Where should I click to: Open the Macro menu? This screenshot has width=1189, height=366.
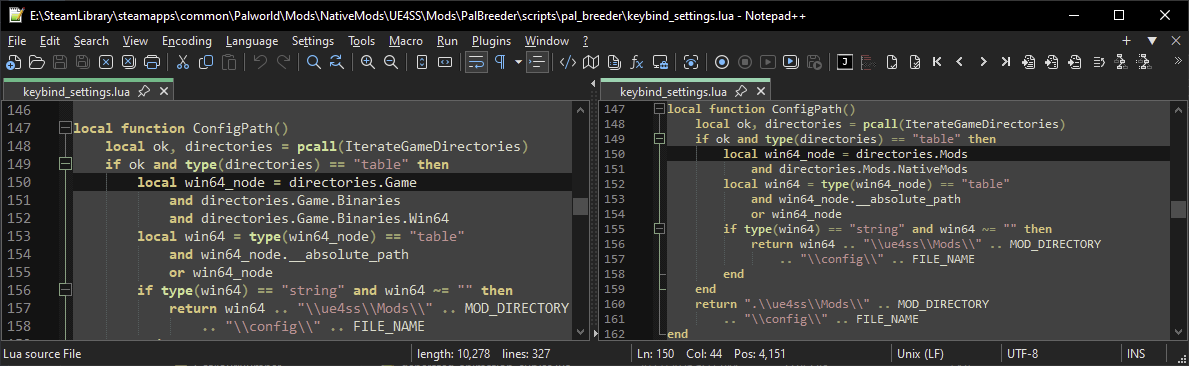(406, 41)
